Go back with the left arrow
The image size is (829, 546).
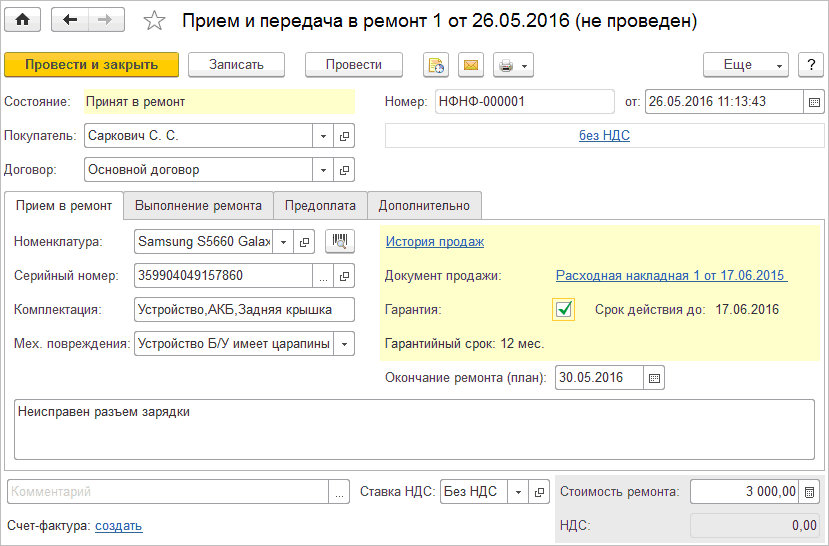pyautogui.click(x=70, y=20)
